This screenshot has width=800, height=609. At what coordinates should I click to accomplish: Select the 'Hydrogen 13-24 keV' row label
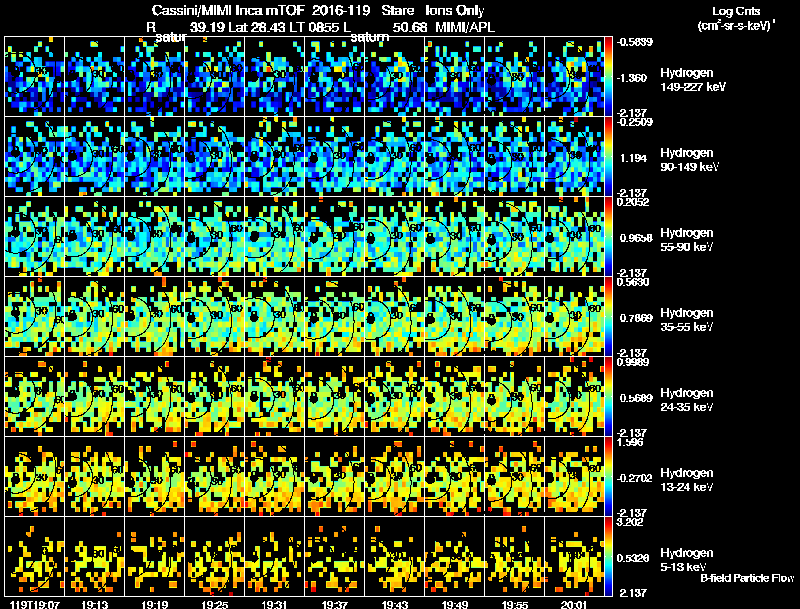[x=687, y=480]
